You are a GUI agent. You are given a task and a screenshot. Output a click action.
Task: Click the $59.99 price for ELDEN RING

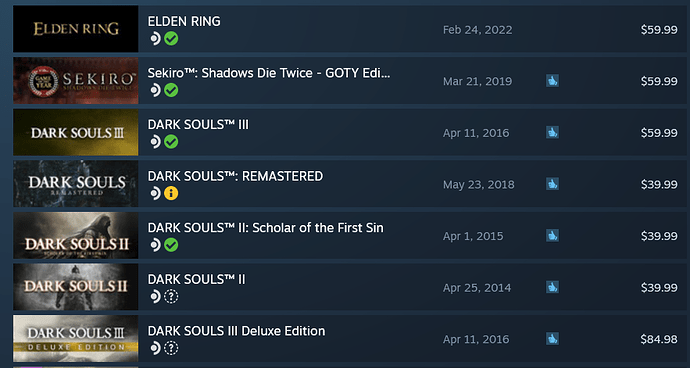[659, 30]
